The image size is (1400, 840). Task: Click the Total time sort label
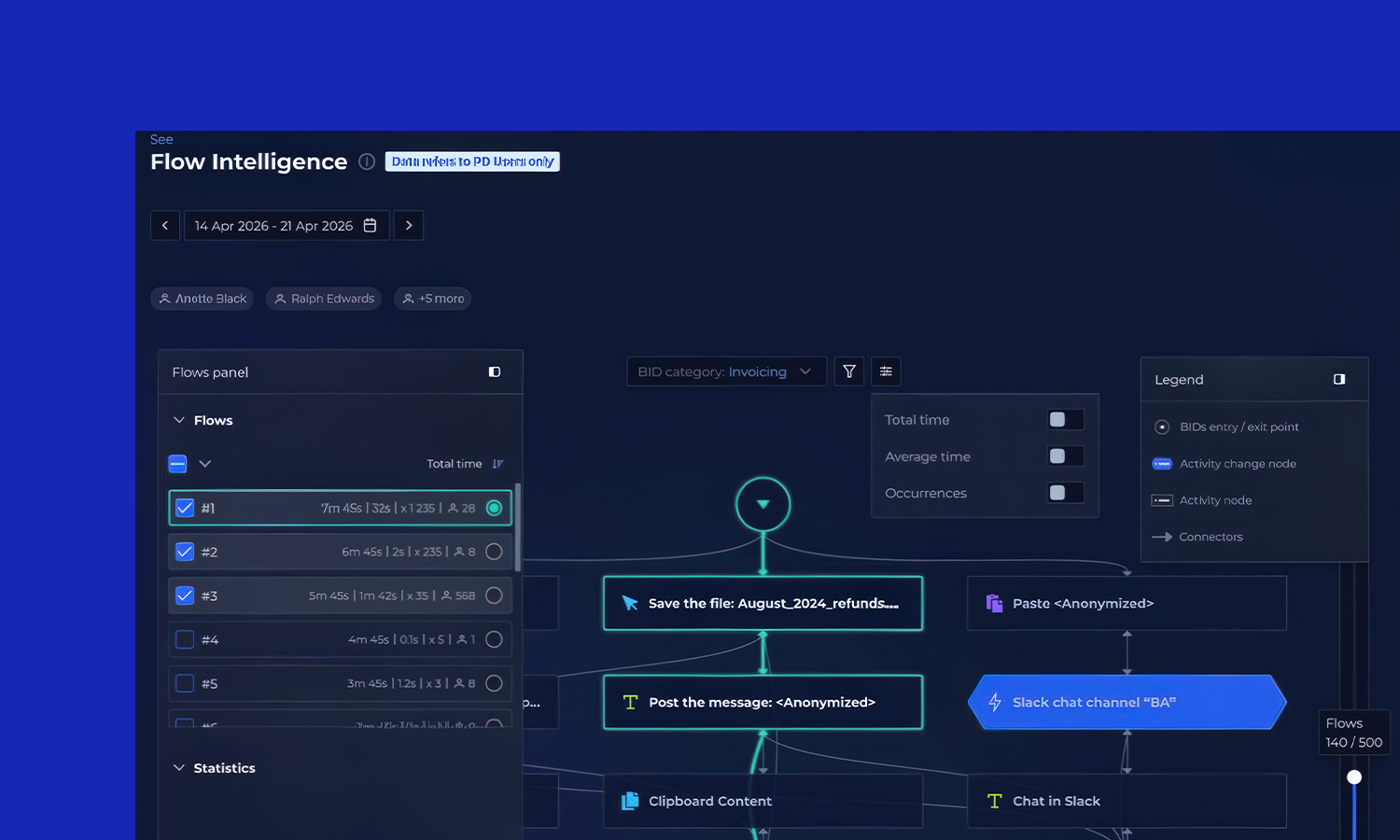click(455, 464)
